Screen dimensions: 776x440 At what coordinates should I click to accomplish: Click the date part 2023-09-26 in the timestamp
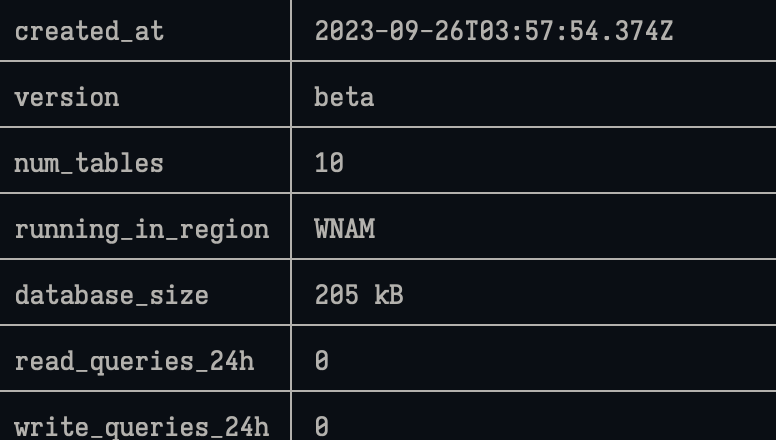point(389,31)
